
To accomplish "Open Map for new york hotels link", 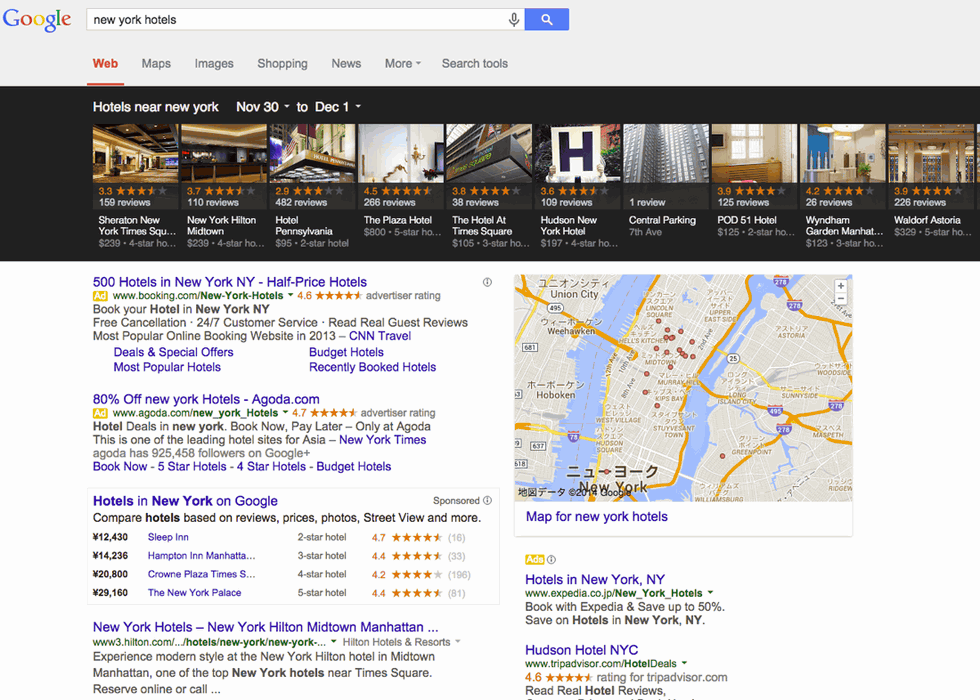I will [597, 516].
